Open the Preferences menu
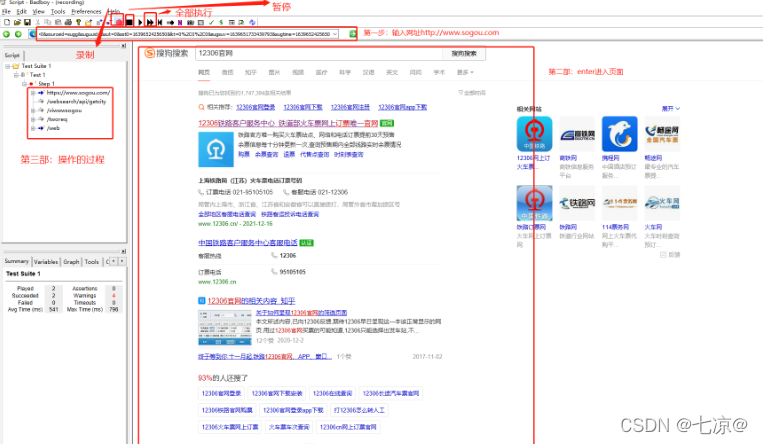 pos(86,11)
